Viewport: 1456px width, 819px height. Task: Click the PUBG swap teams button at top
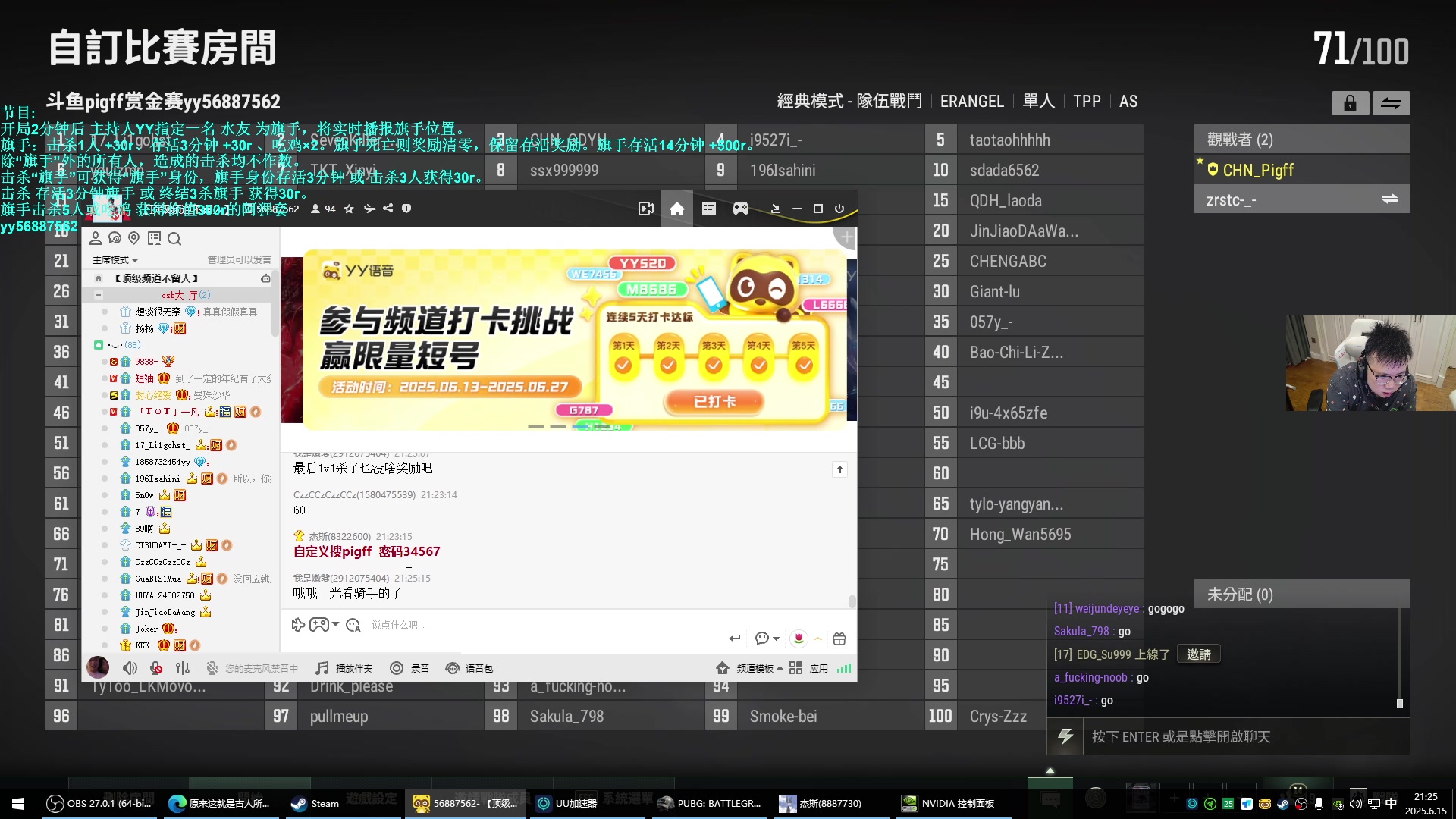click(1391, 103)
